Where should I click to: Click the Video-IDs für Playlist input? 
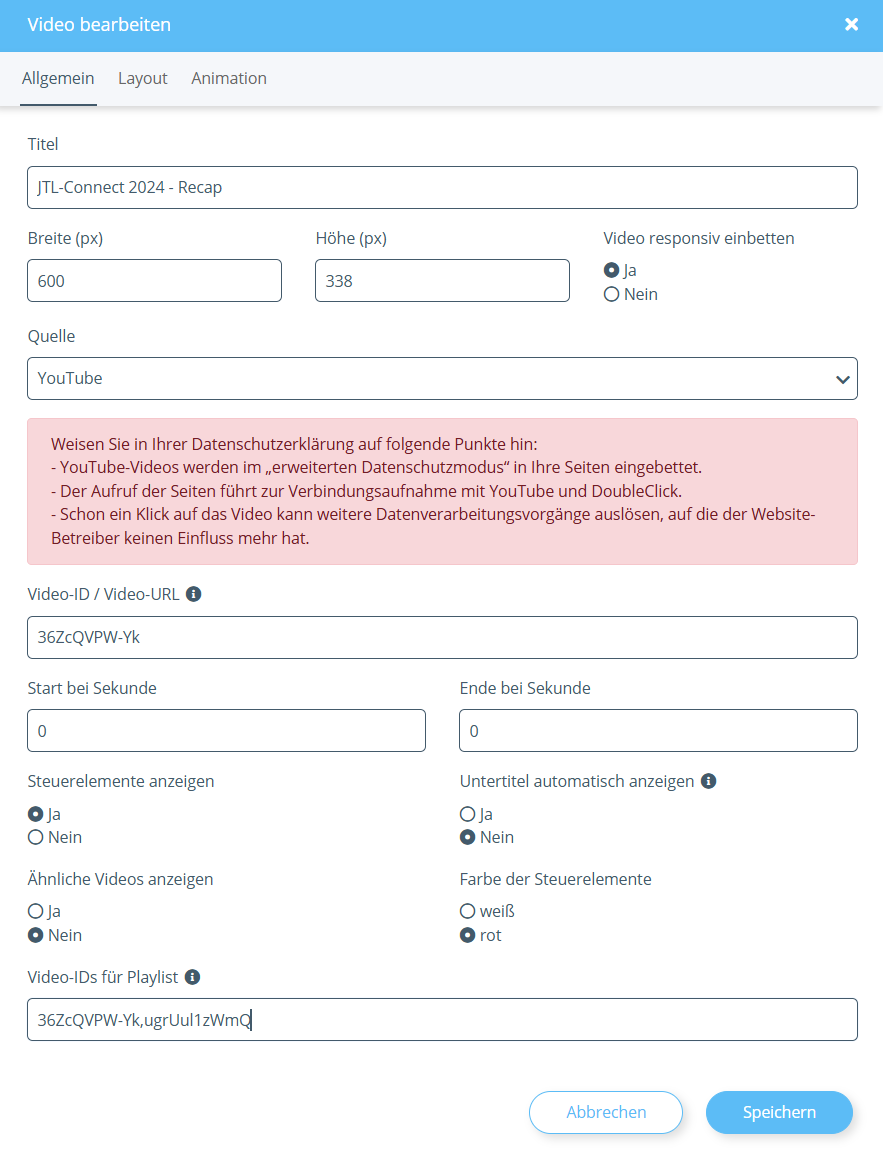442,1020
